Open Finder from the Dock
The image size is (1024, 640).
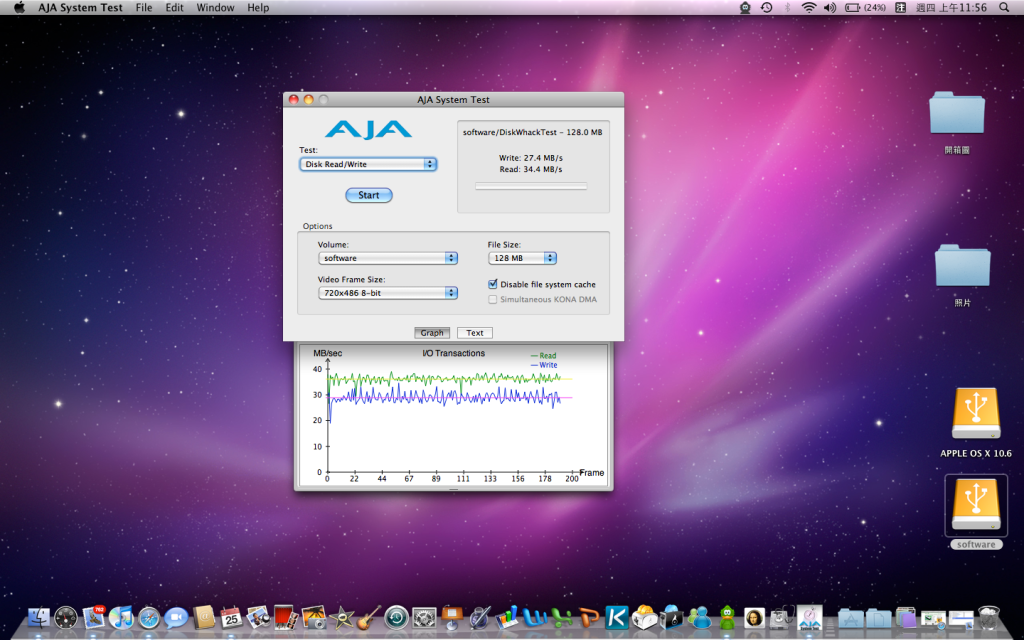[39, 616]
